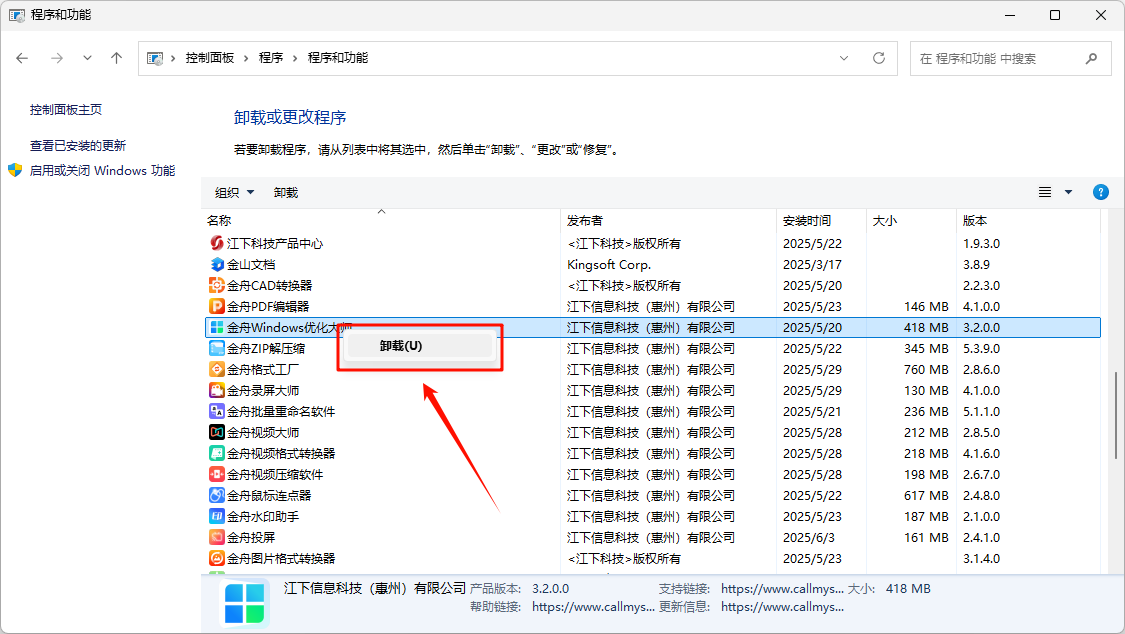Click the 760 MB size cell

point(926,369)
